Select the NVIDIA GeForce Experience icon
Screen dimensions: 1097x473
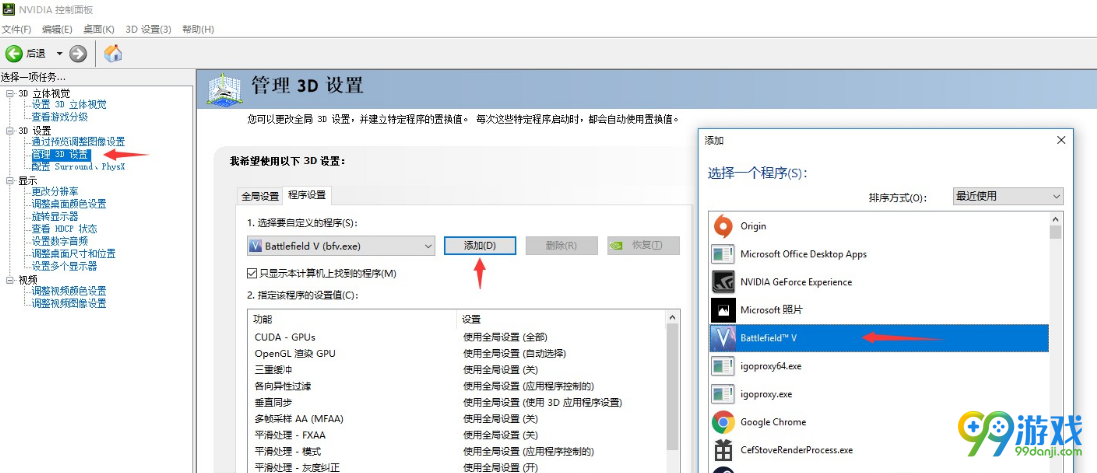(x=723, y=282)
